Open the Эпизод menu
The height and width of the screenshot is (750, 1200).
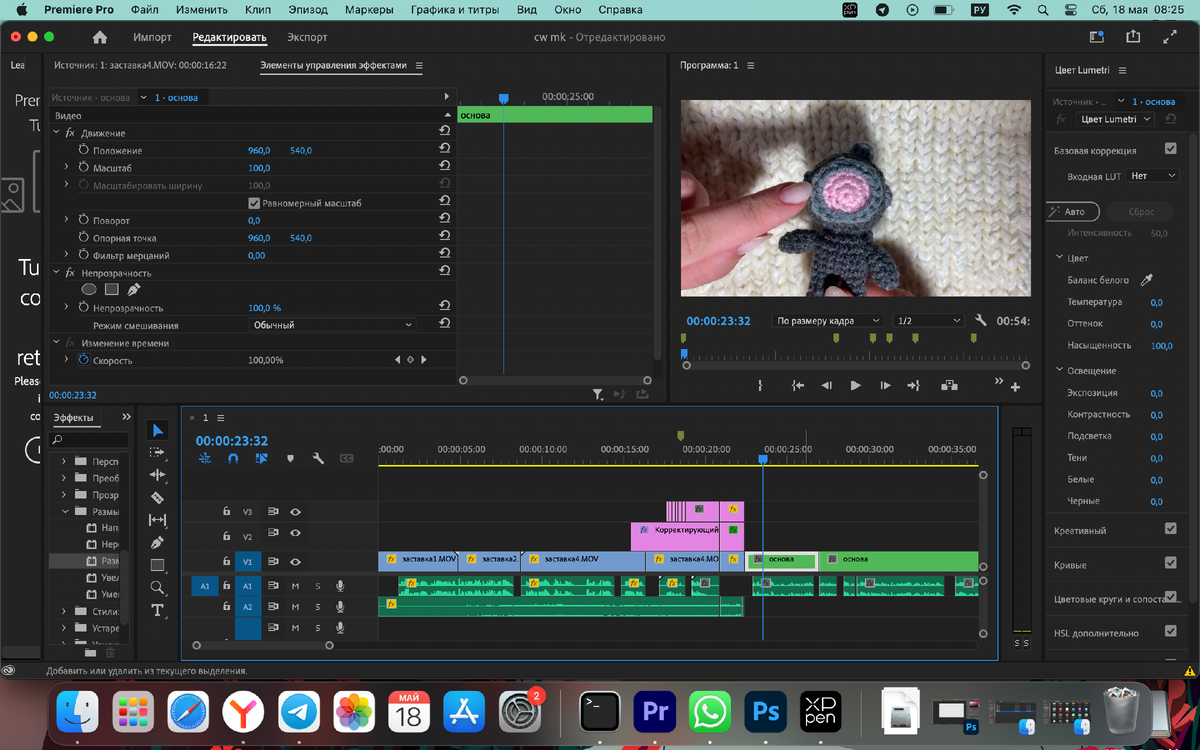coord(308,10)
